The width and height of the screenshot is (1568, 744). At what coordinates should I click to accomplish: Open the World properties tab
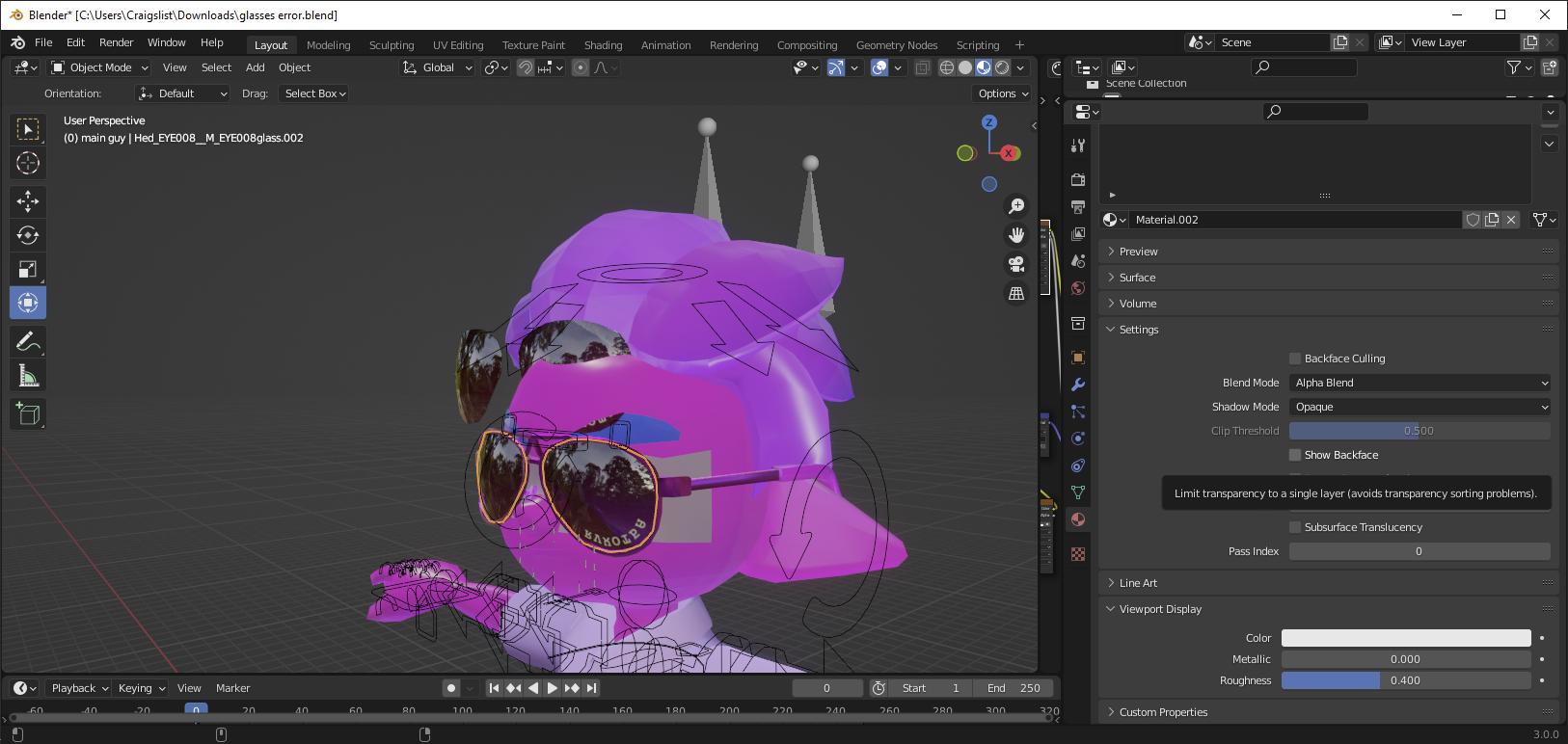pyautogui.click(x=1078, y=288)
